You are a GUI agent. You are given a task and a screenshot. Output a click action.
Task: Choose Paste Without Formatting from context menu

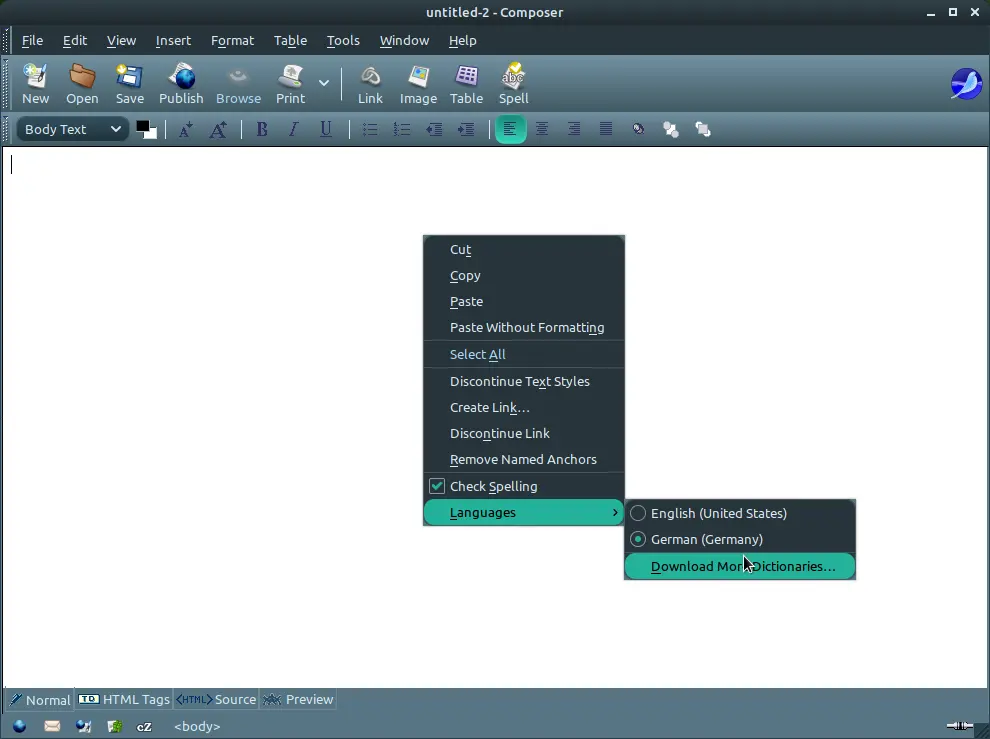pos(527,327)
